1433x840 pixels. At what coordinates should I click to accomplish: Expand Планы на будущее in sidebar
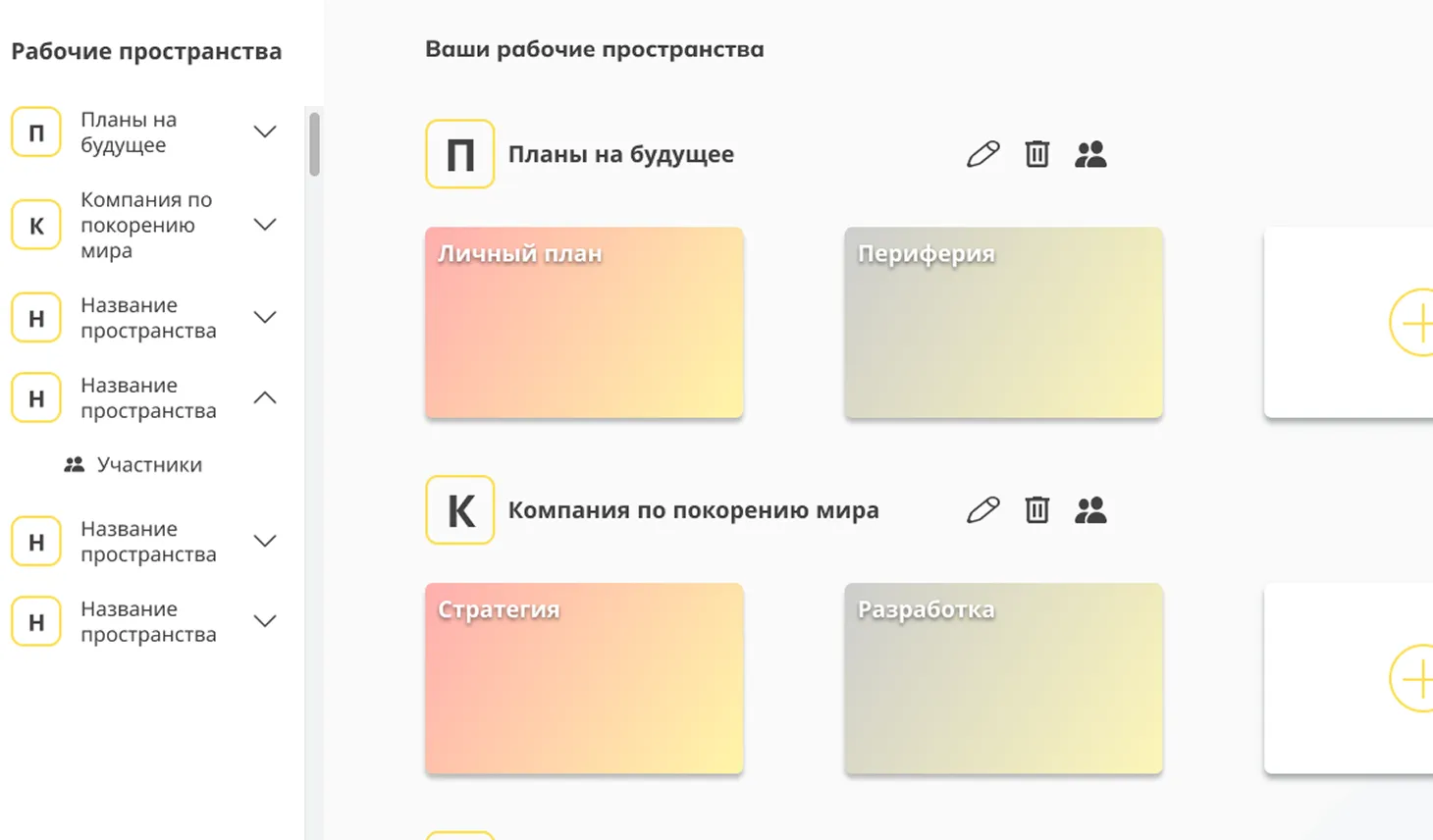pos(265,131)
